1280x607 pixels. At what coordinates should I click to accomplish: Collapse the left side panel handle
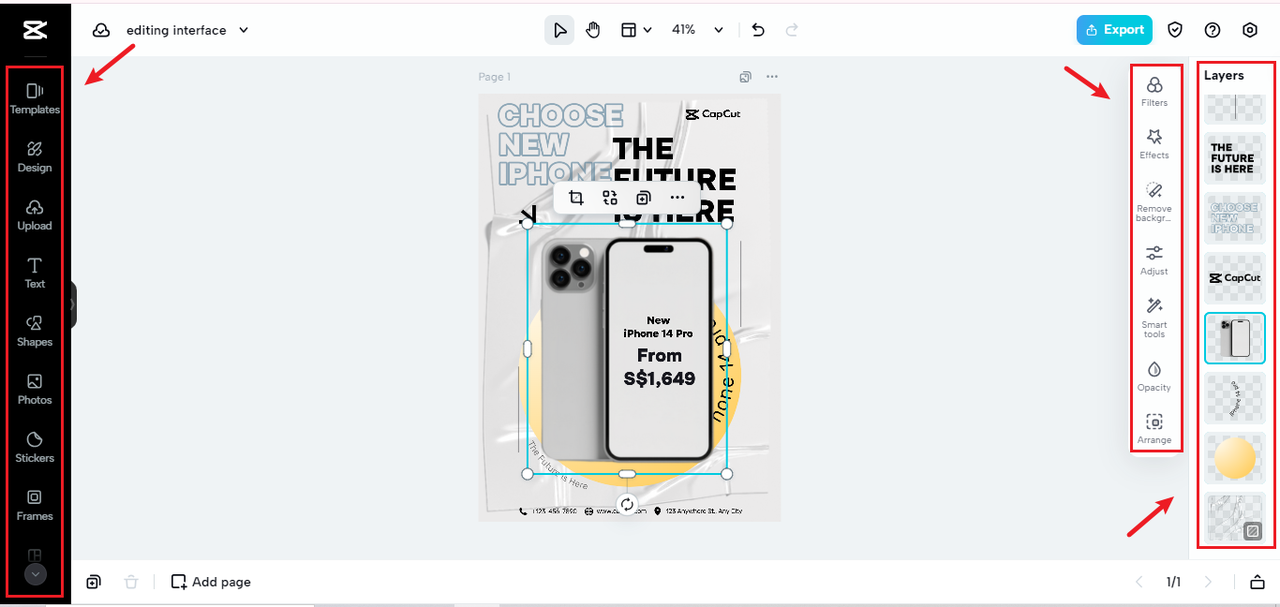click(x=73, y=304)
